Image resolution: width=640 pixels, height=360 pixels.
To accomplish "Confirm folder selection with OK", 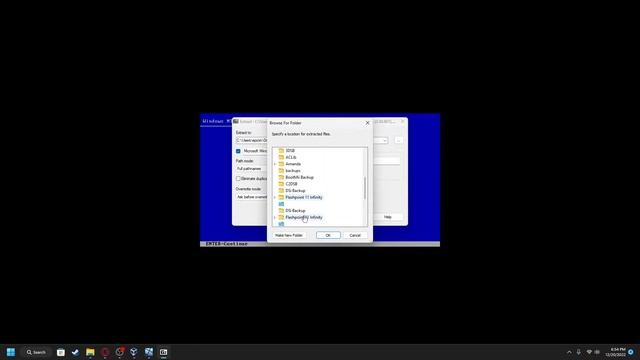I will coord(328,236).
